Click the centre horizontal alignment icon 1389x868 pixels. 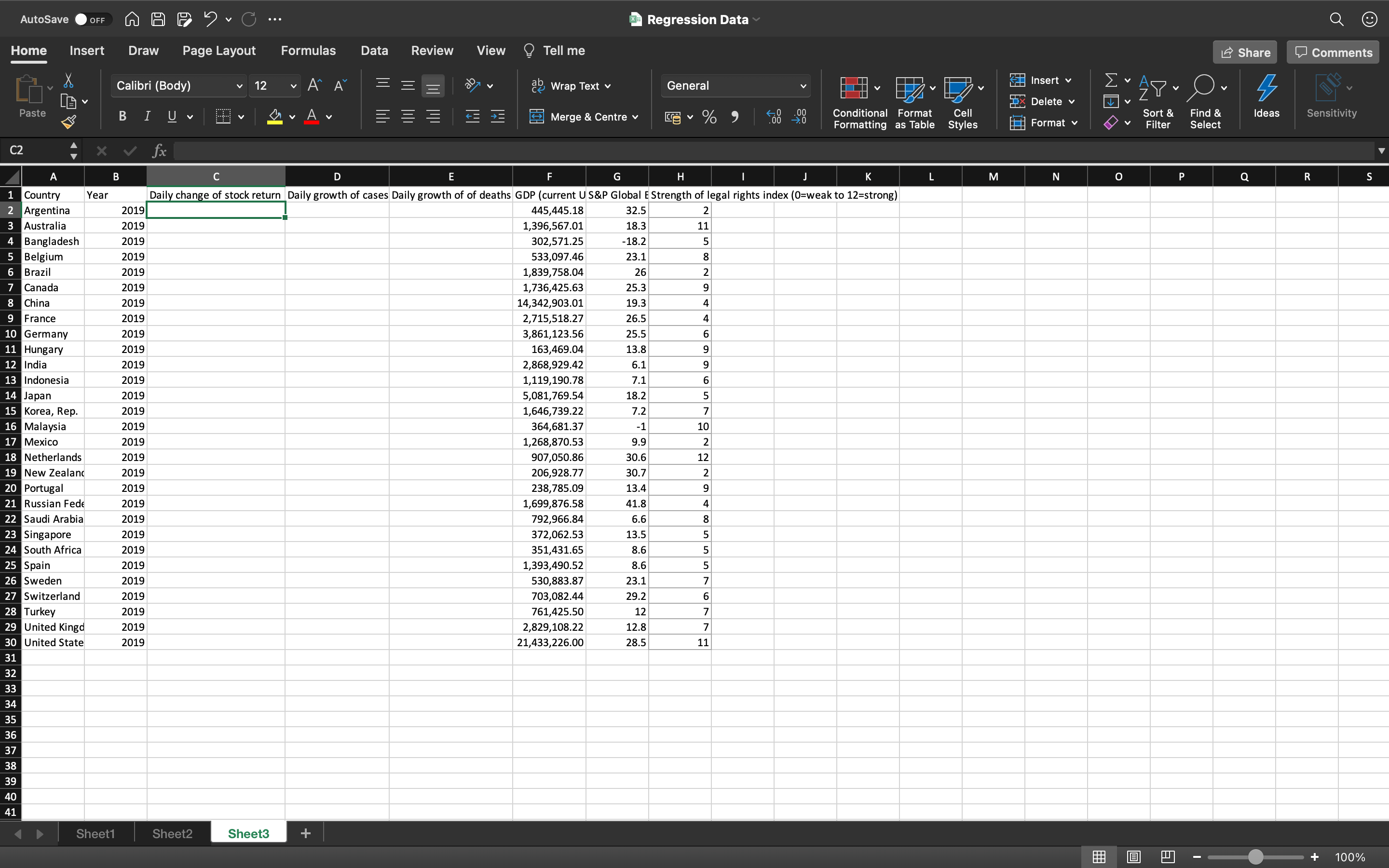(408, 117)
